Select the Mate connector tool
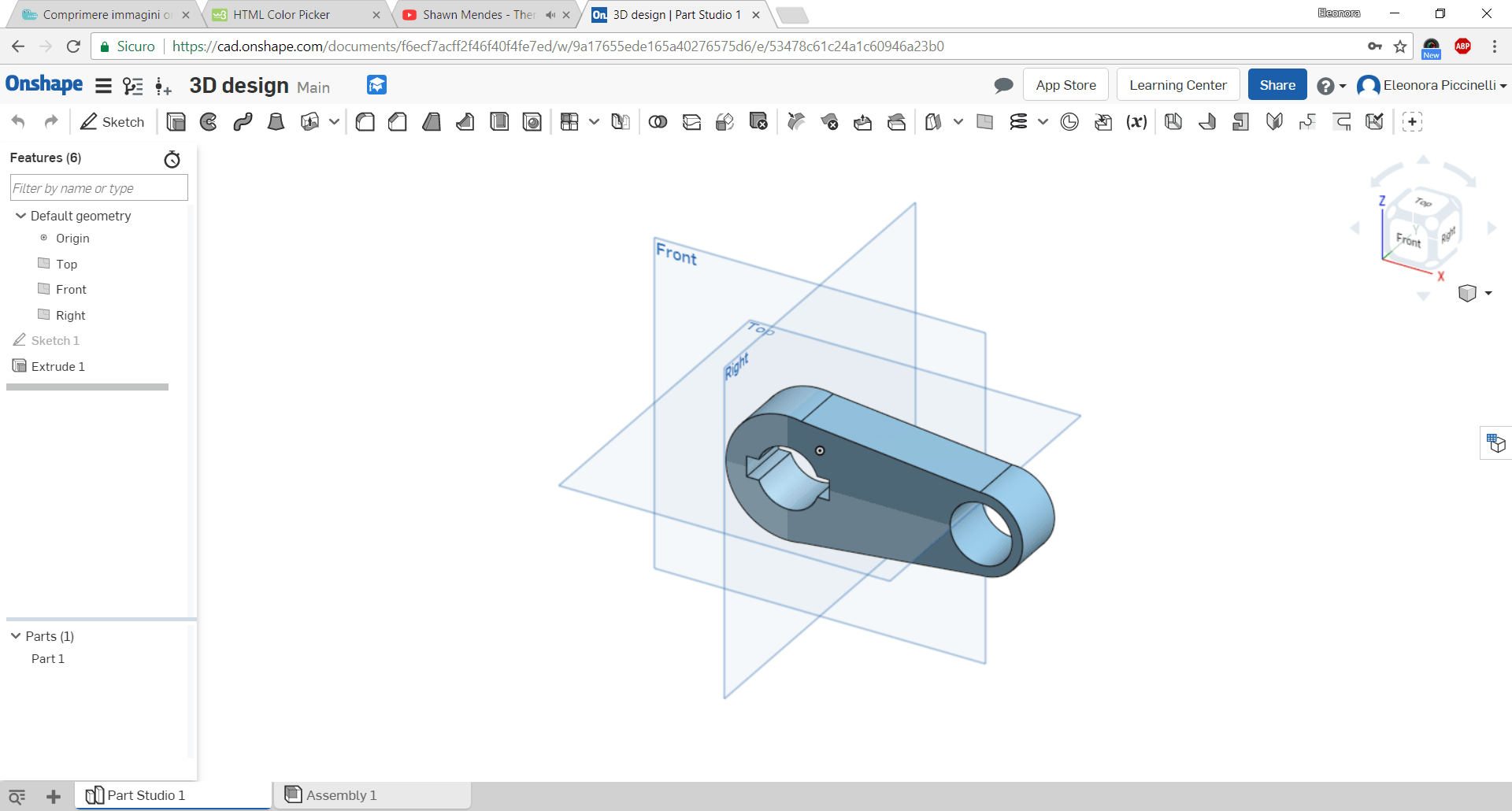 [1069, 122]
